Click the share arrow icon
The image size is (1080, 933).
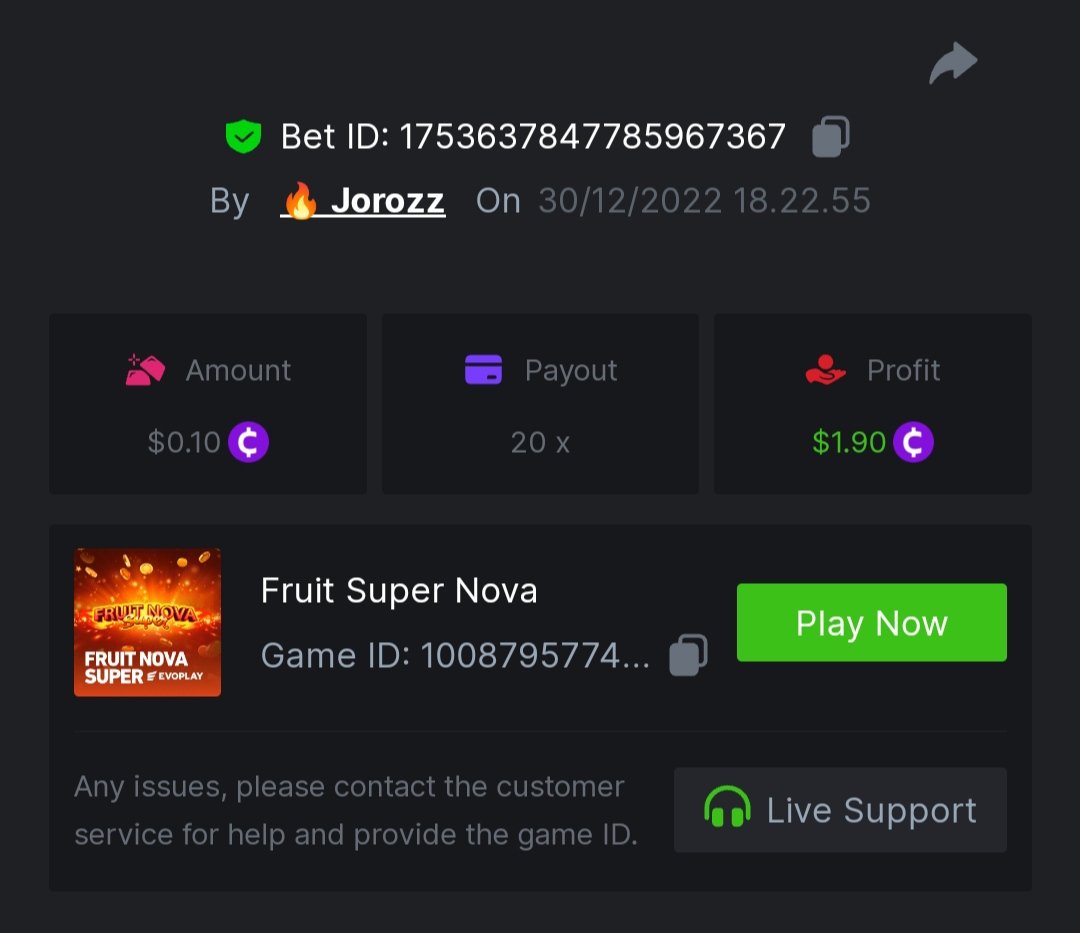point(952,63)
